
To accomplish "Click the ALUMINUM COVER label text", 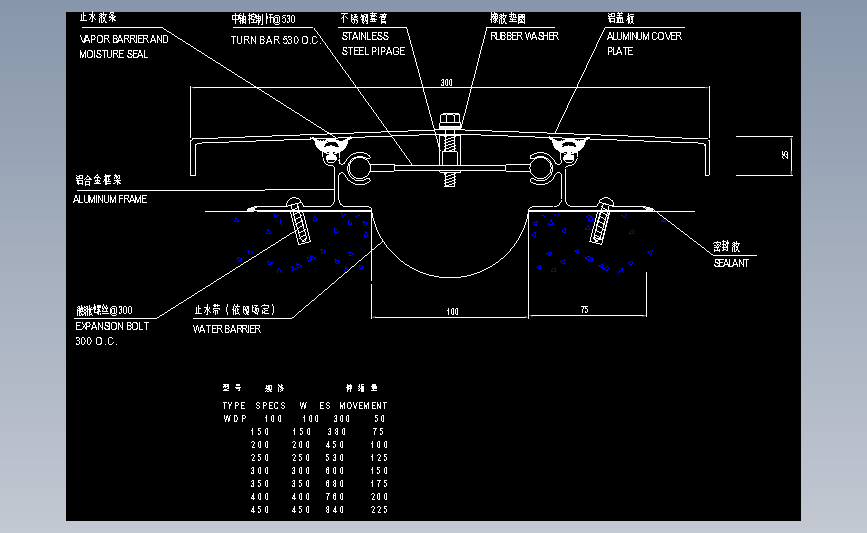I will [644, 36].
